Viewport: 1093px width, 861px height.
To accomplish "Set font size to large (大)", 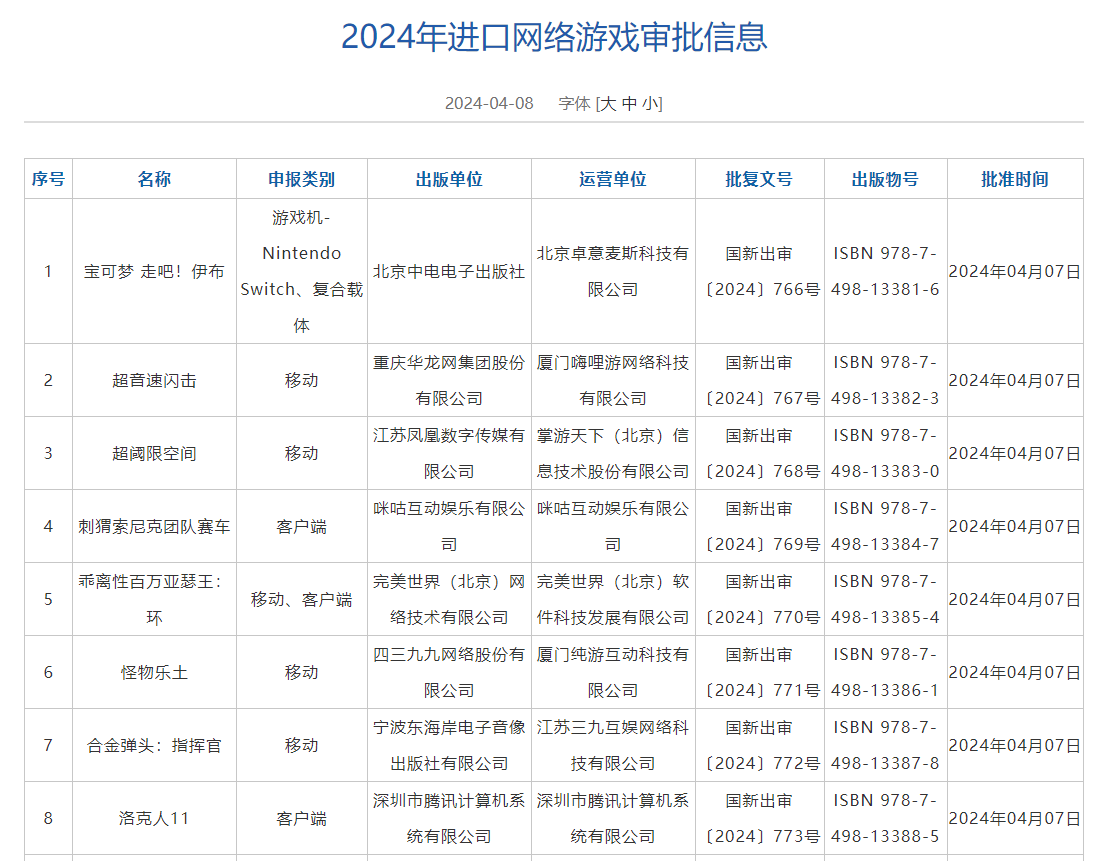I will coord(608,104).
